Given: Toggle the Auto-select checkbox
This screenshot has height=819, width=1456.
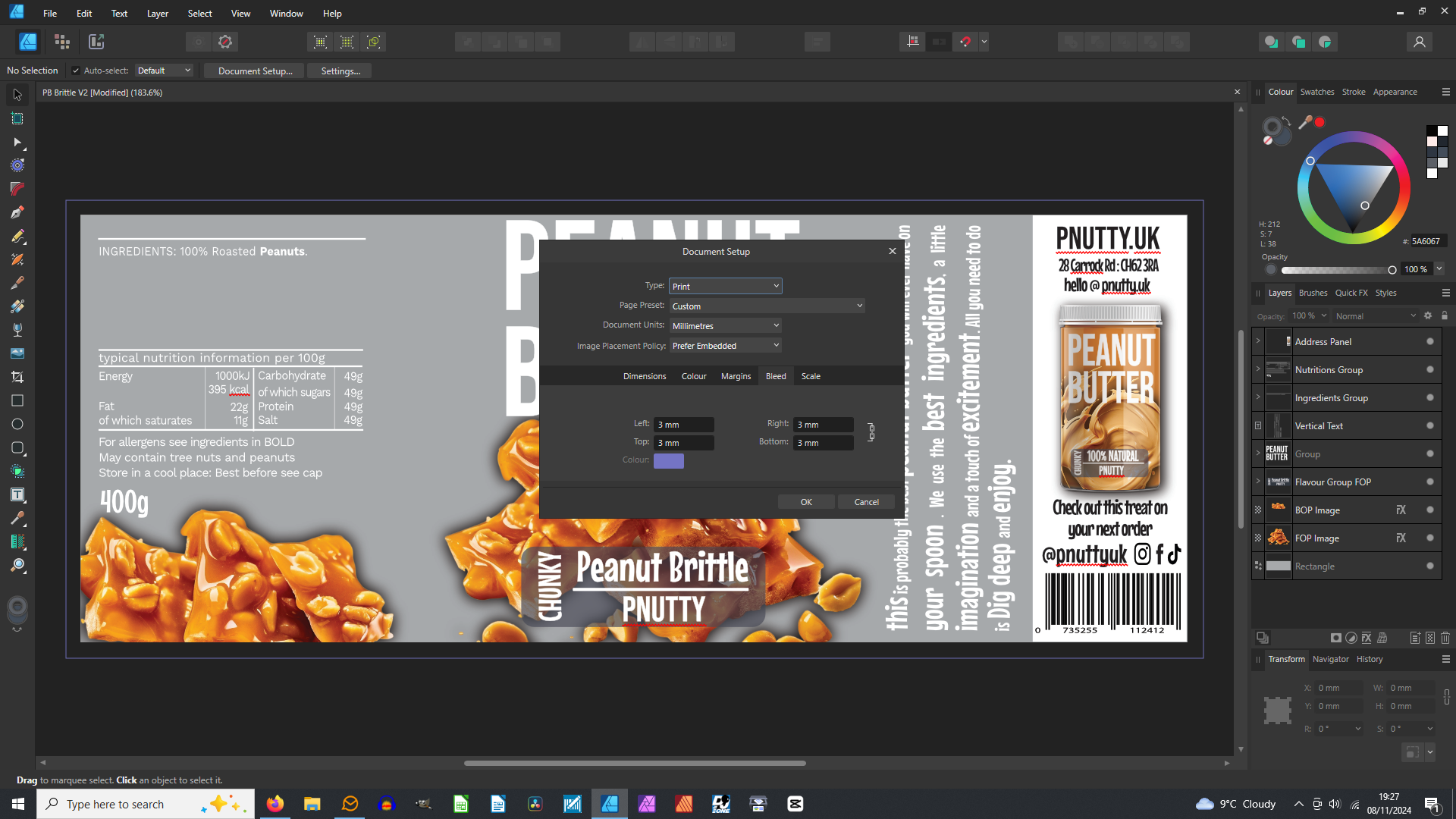Looking at the screenshot, I should click(76, 71).
